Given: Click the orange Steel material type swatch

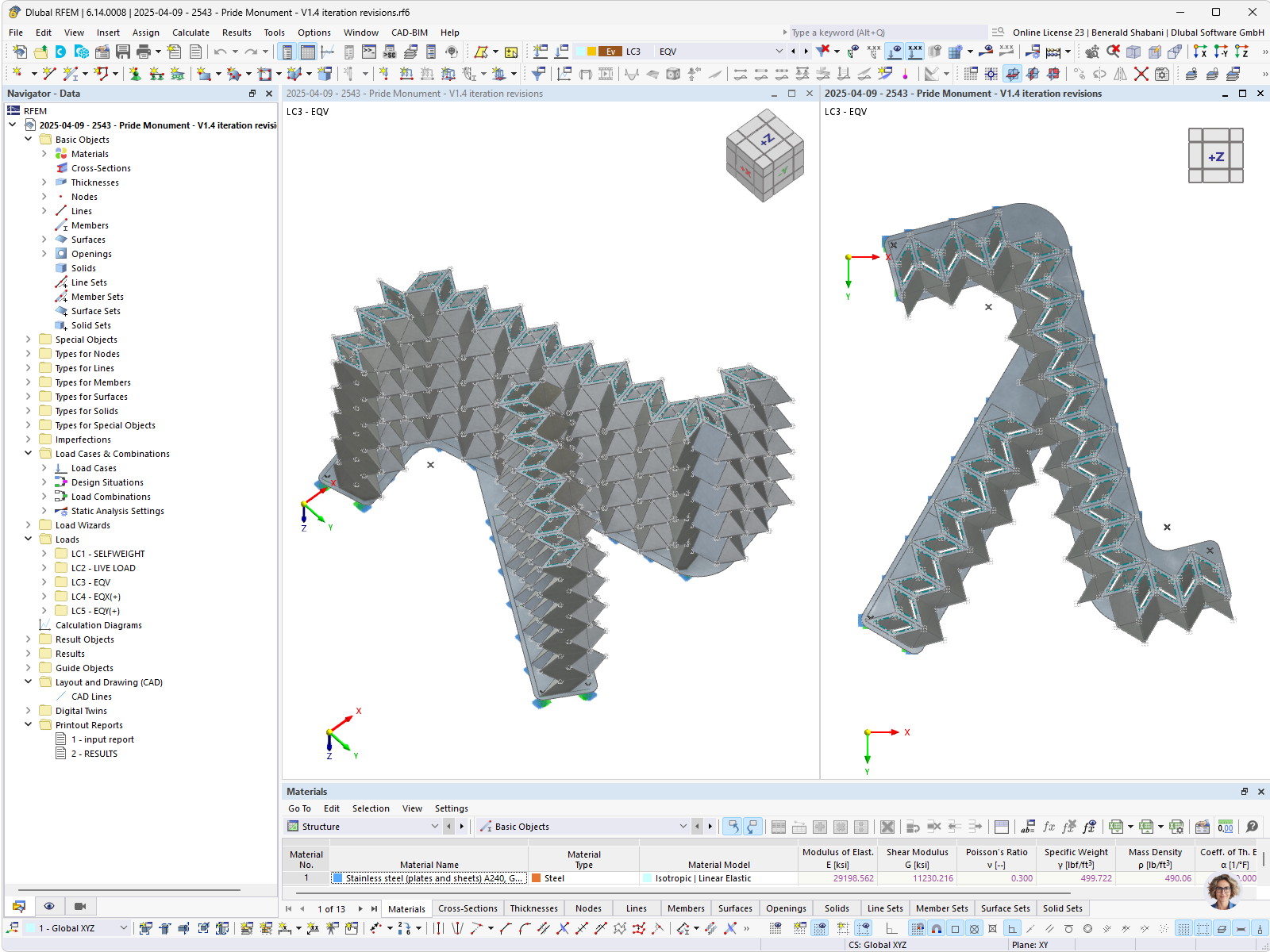Looking at the screenshot, I should coord(537,878).
